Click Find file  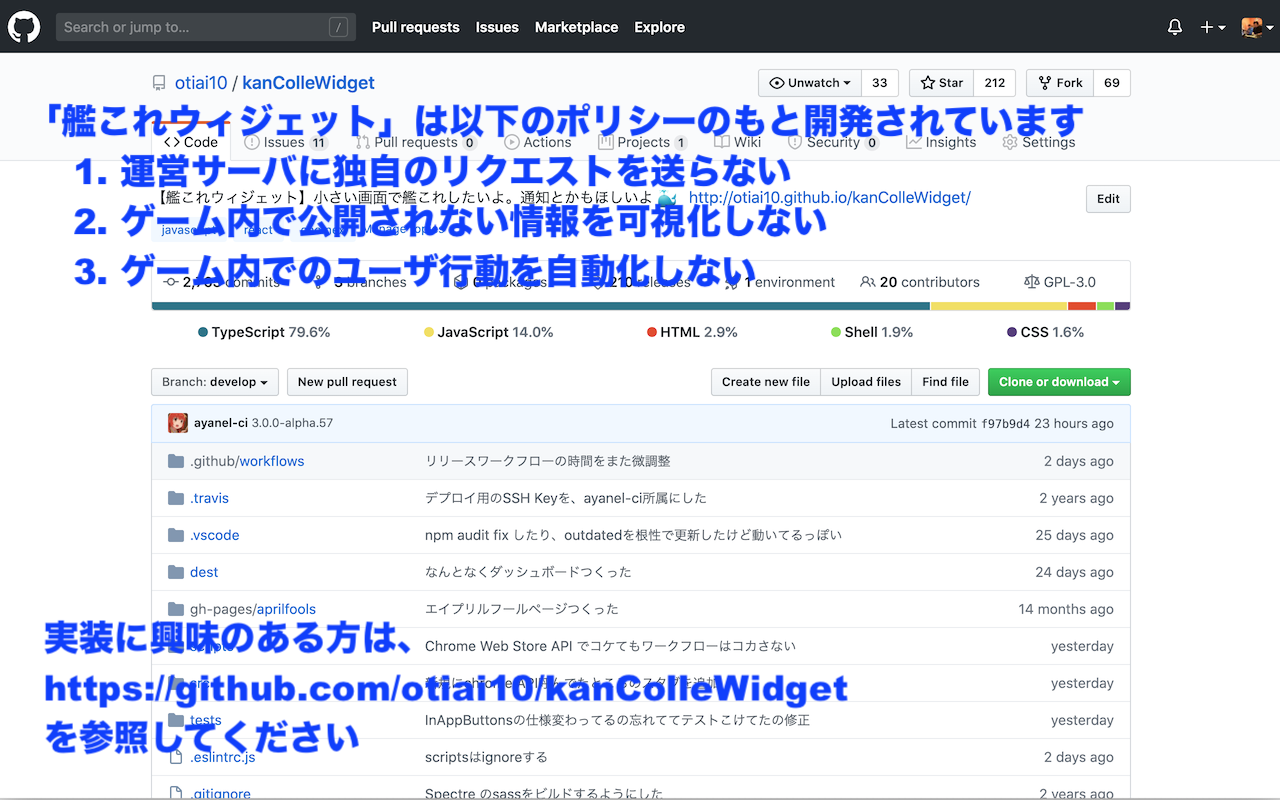pos(945,382)
